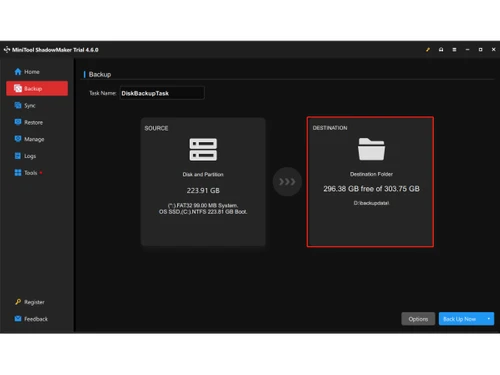This screenshot has width=500, height=375.
Task: Open the Manage shield icon
Action: pos(18,139)
